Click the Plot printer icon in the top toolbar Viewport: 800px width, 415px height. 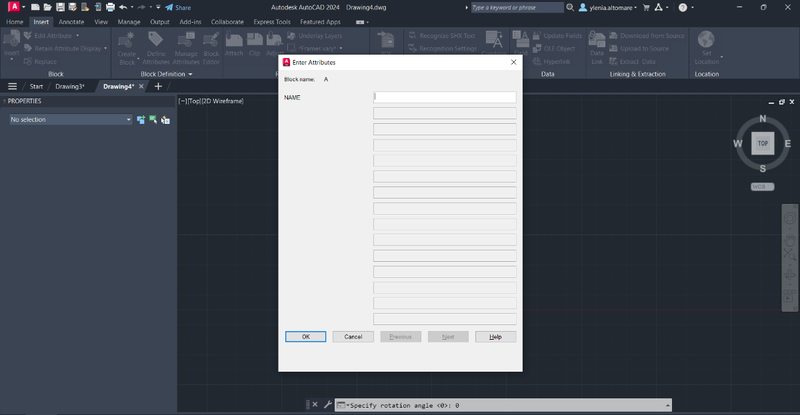coord(110,7)
